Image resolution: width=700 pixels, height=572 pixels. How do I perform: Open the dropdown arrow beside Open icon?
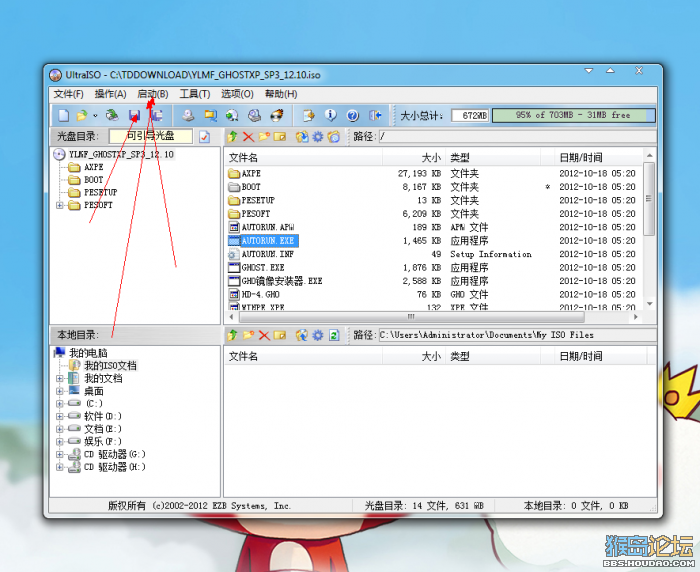[95, 116]
